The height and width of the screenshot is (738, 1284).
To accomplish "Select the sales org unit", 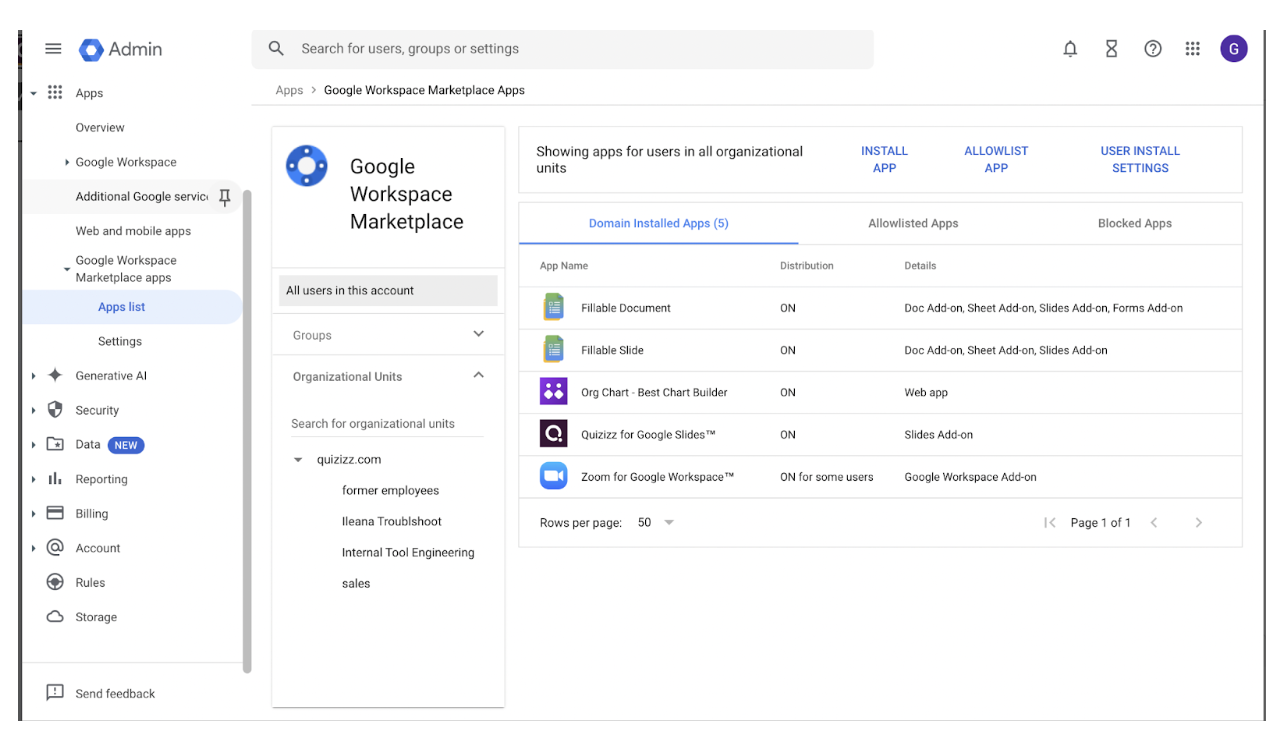I will click(356, 583).
